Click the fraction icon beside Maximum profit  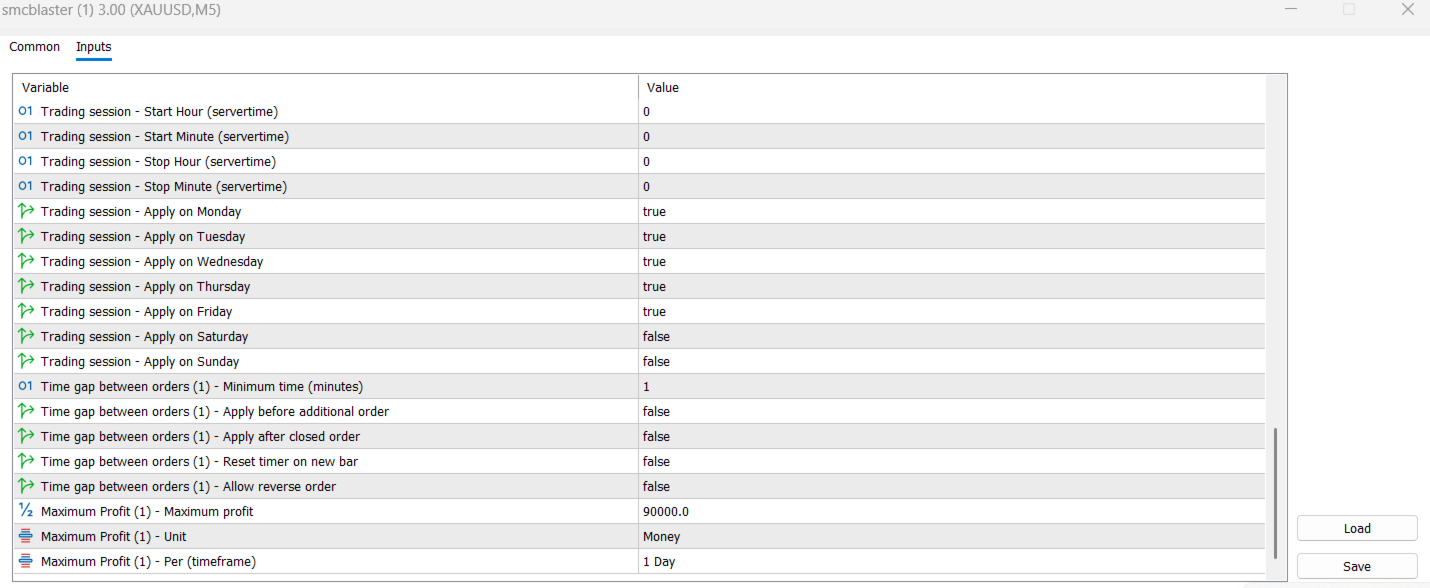click(26, 511)
